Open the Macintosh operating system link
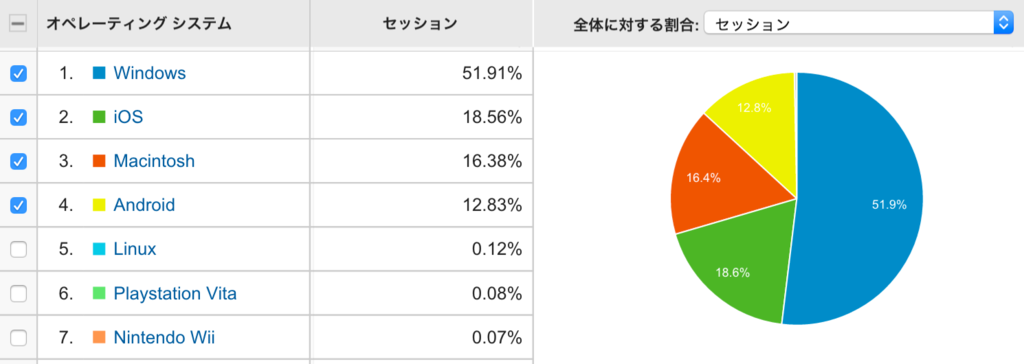Screen dimensions: 1024x364 pos(154,161)
